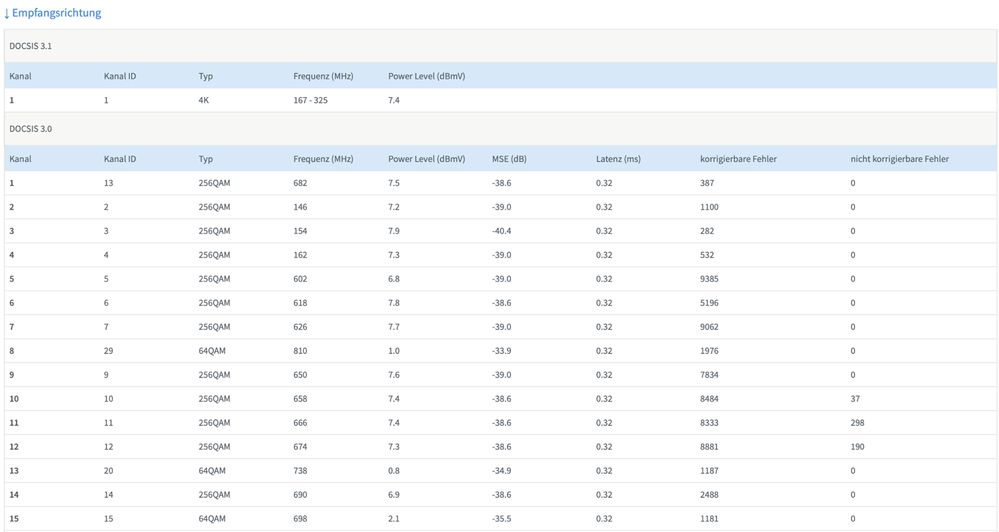This screenshot has width=999, height=532.
Task: Click the uncorrectable error value 298
Action: (857, 423)
